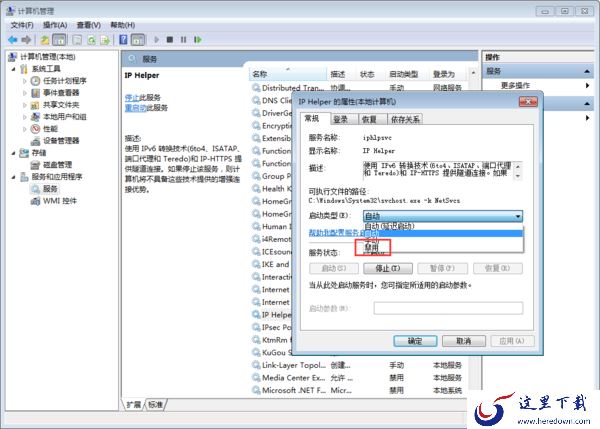Sort services by the 启动类型 column header
600x429 pixels.
point(407,74)
